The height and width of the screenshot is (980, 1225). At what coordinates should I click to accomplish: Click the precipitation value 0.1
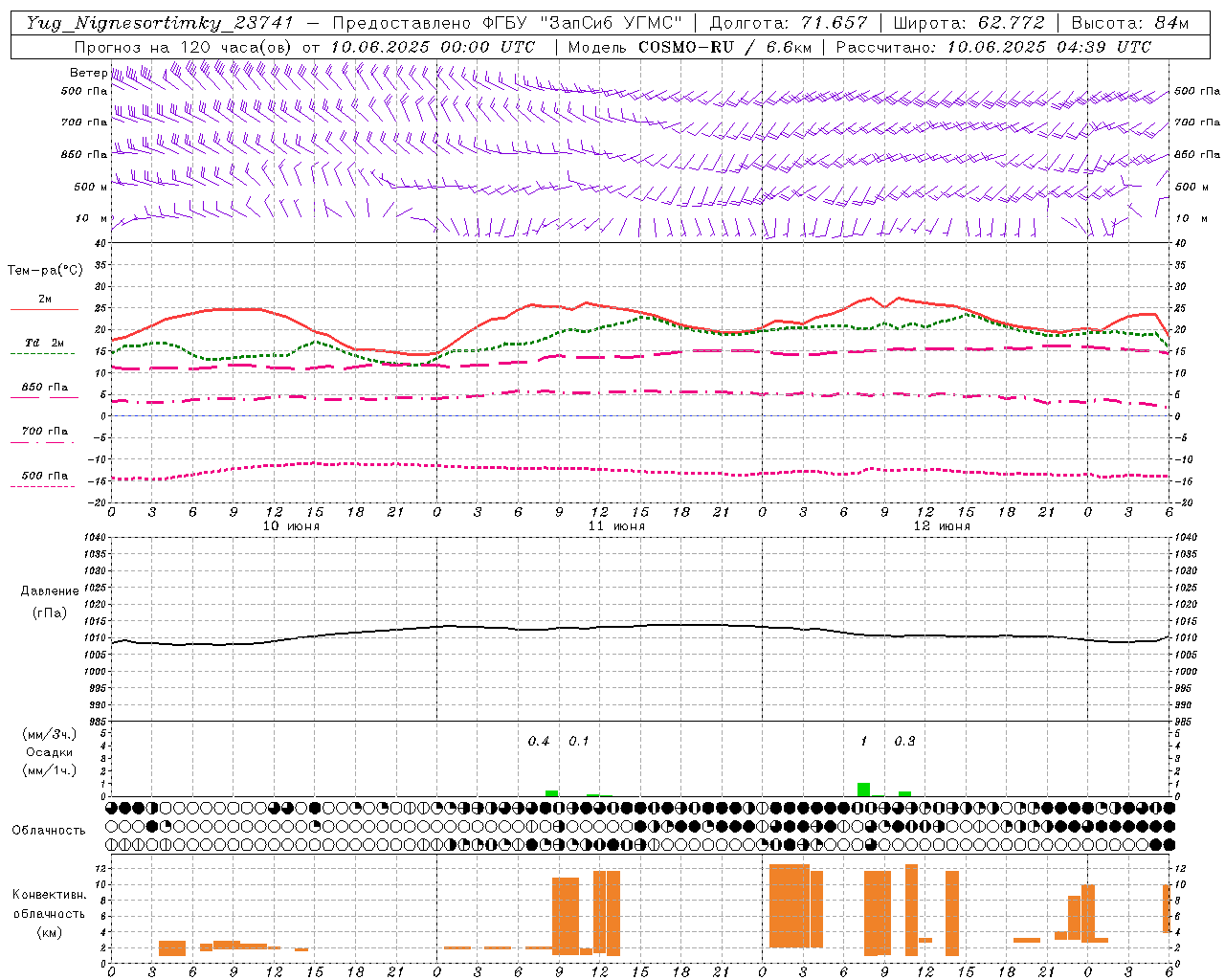tap(579, 742)
